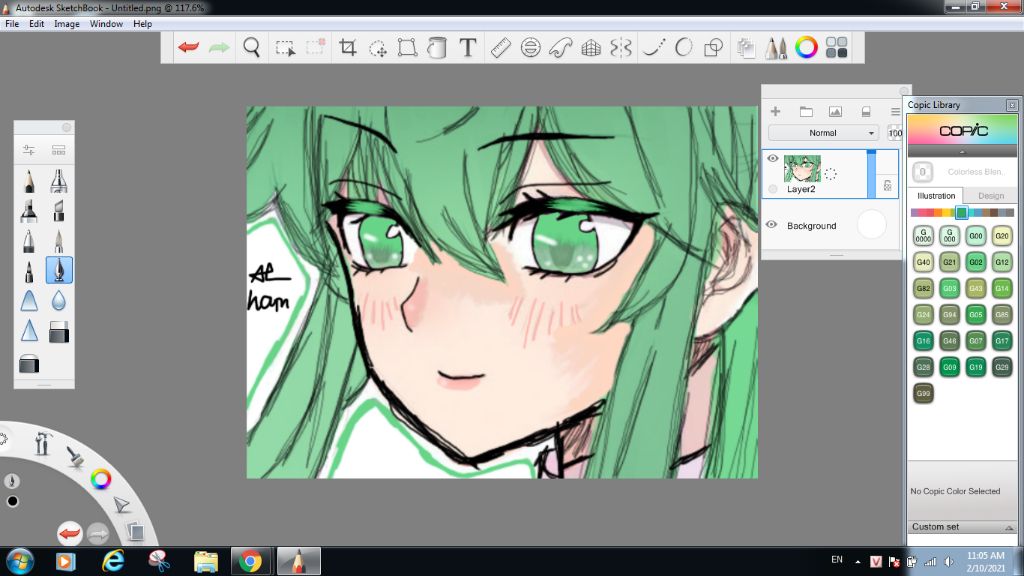This screenshot has width=1024, height=576.
Task: Click the Background layer white color circle
Action: [x=871, y=225]
